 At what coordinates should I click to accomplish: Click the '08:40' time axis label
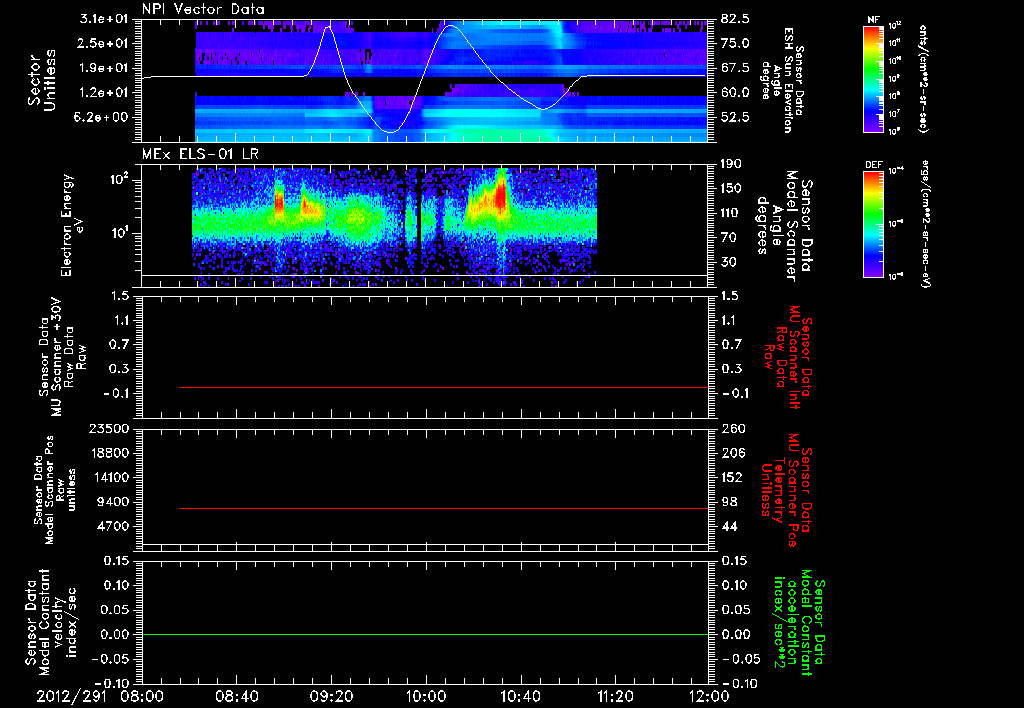237,696
